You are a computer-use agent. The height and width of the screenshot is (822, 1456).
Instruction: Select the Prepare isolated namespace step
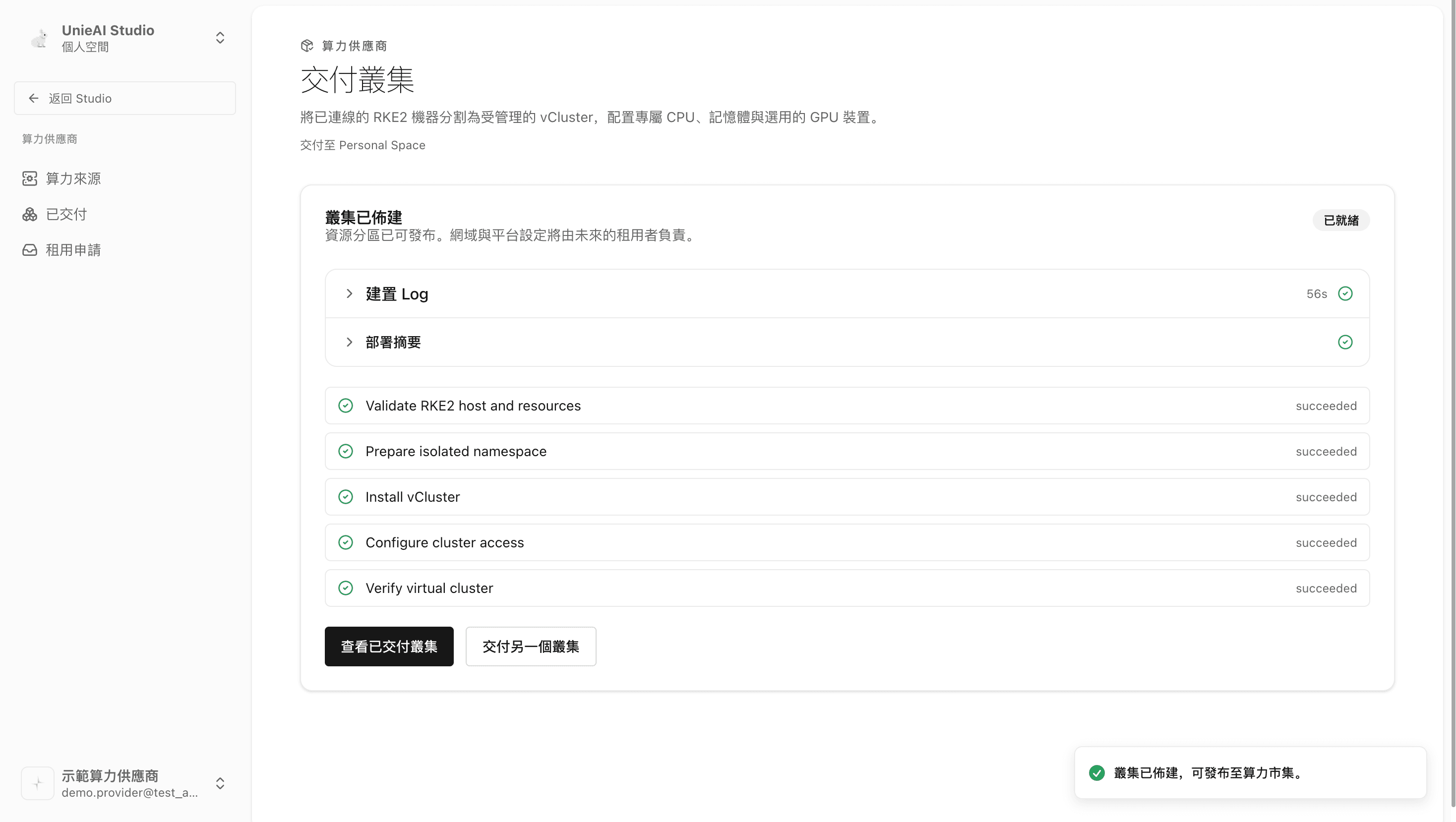point(847,451)
